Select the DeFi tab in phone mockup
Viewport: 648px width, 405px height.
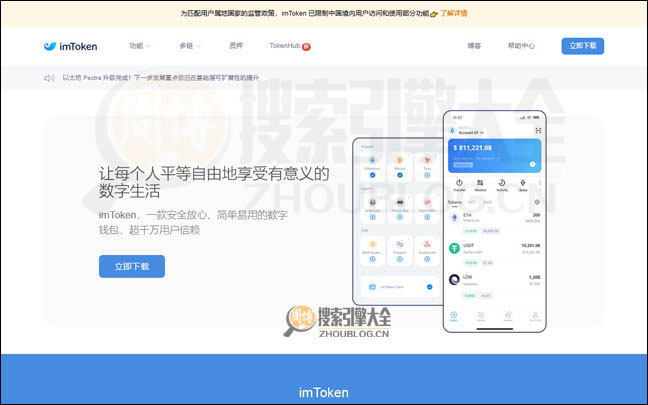click(488, 202)
